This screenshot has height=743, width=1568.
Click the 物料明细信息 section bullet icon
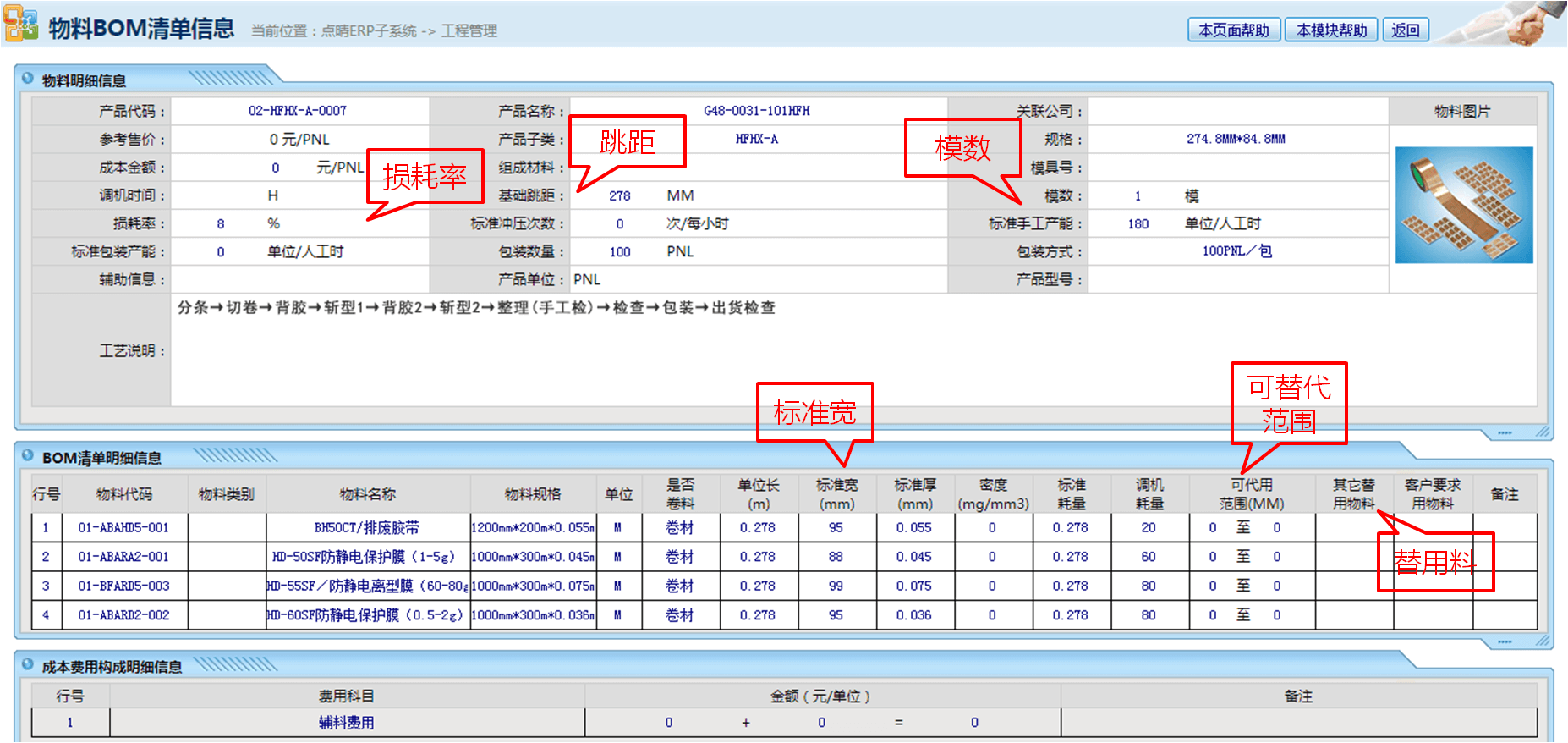point(28,79)
